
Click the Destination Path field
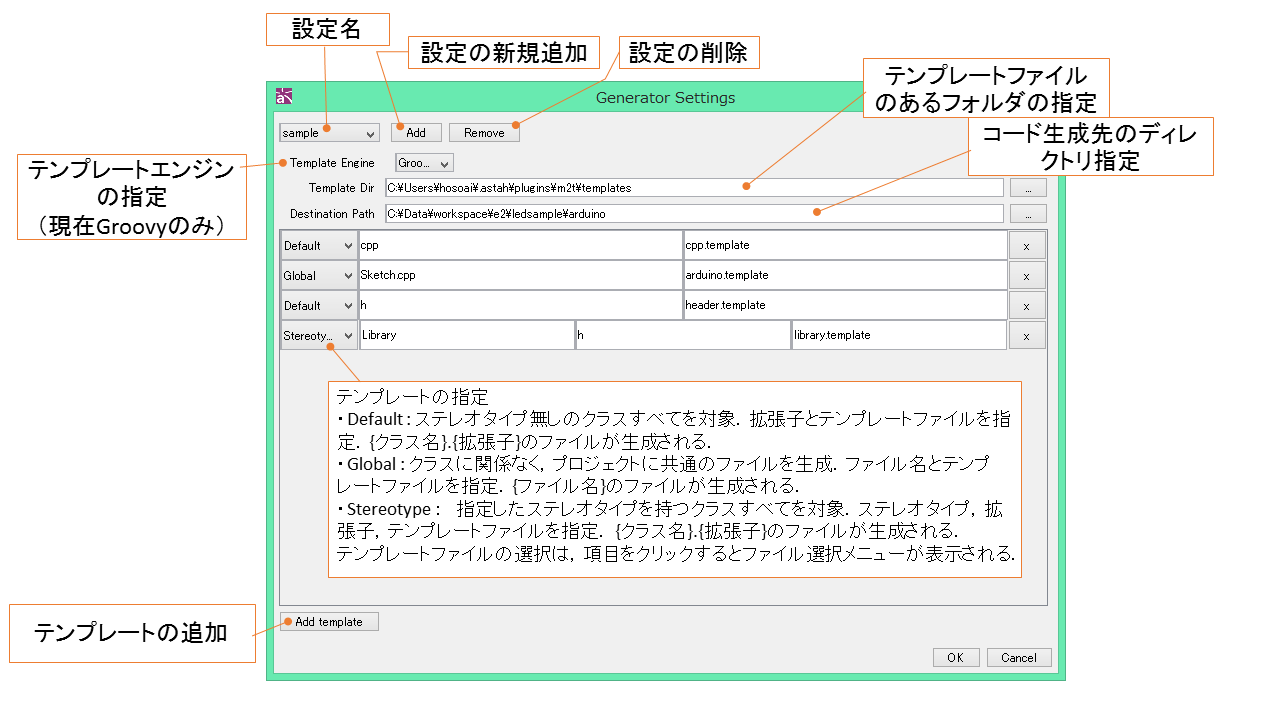694,213
